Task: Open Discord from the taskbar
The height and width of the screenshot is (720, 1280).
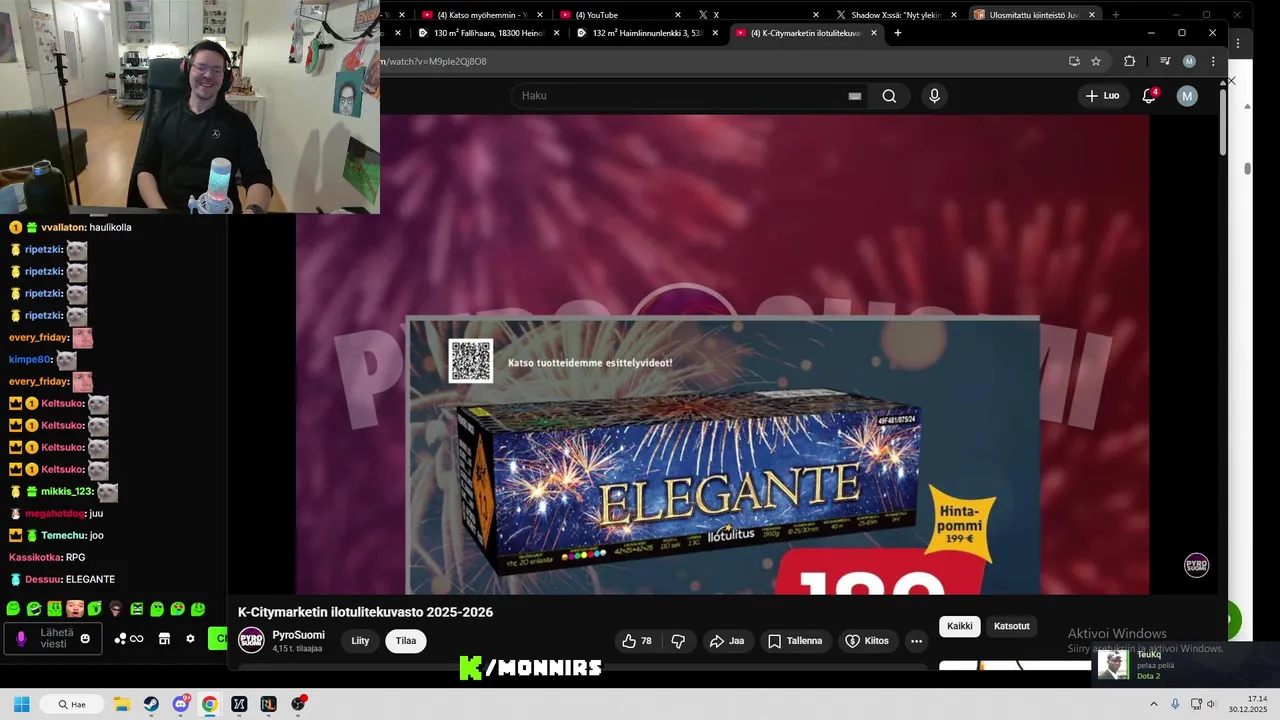Action: click(x=180, y=704)
